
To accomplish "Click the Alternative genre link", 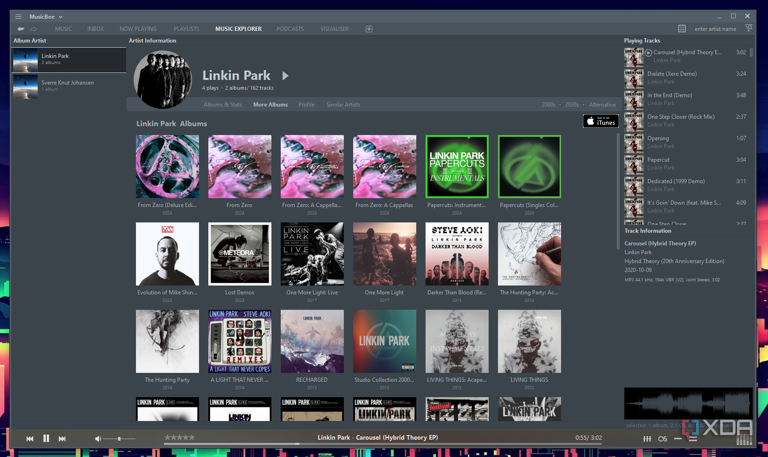I will tap(602, 104).
